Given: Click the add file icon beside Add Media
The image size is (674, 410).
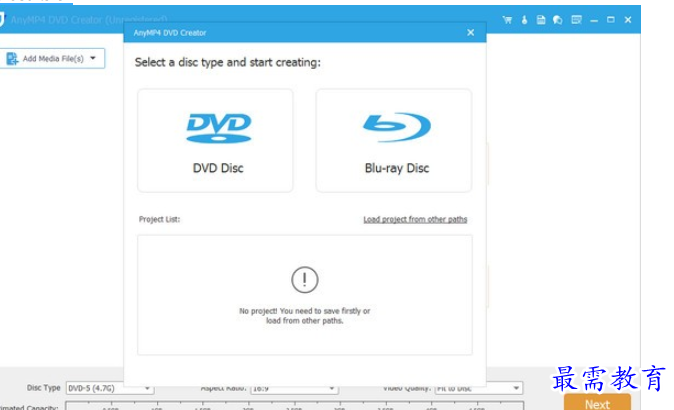Looking at the screenshot, I should [12, 58].
